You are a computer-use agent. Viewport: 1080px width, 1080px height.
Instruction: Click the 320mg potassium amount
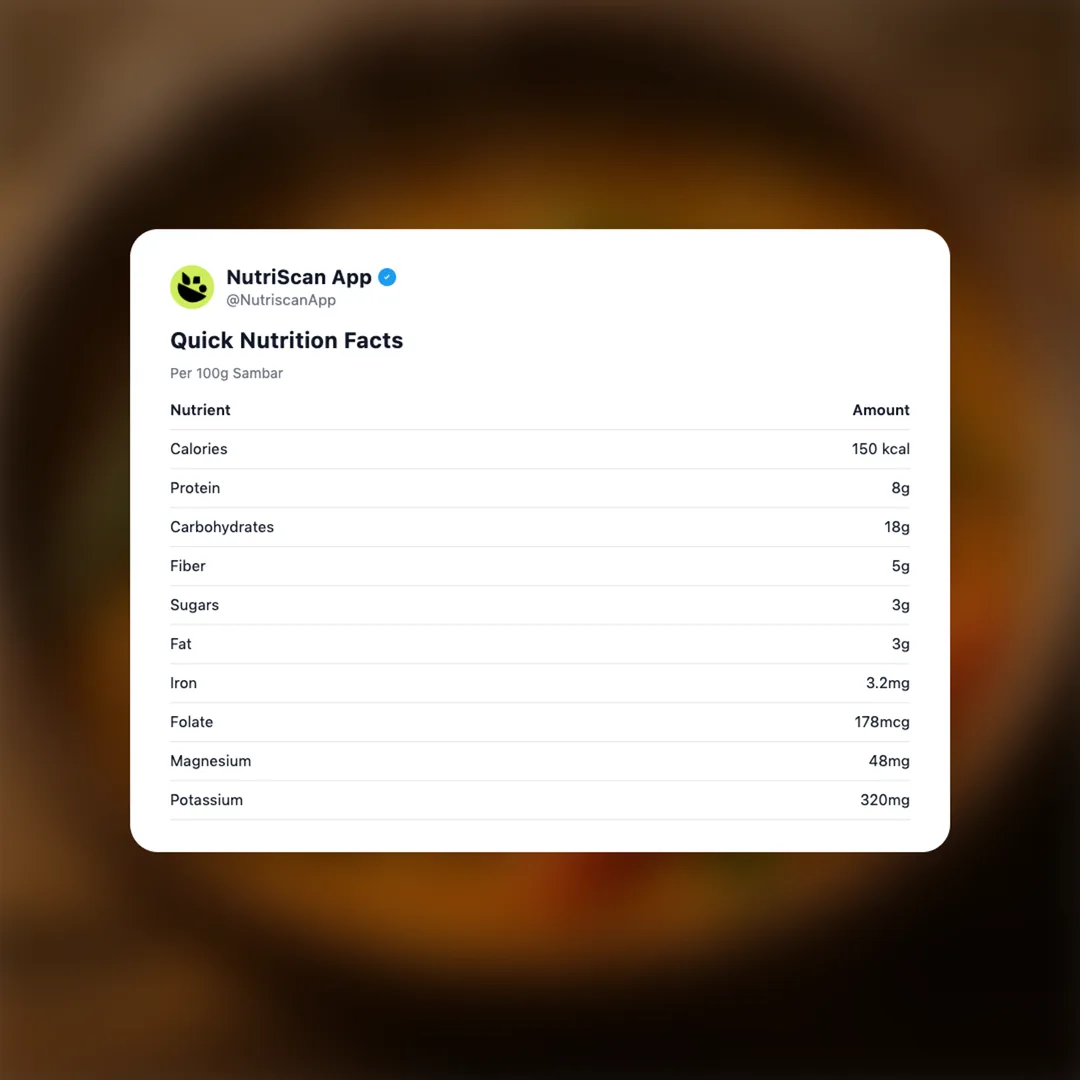tap(884, 800)
